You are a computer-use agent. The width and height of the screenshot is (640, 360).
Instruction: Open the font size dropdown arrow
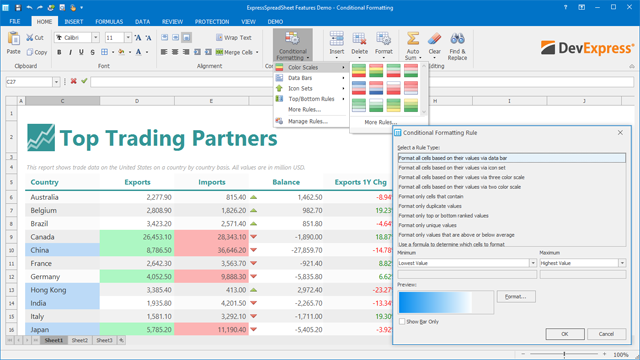(128, 38)
